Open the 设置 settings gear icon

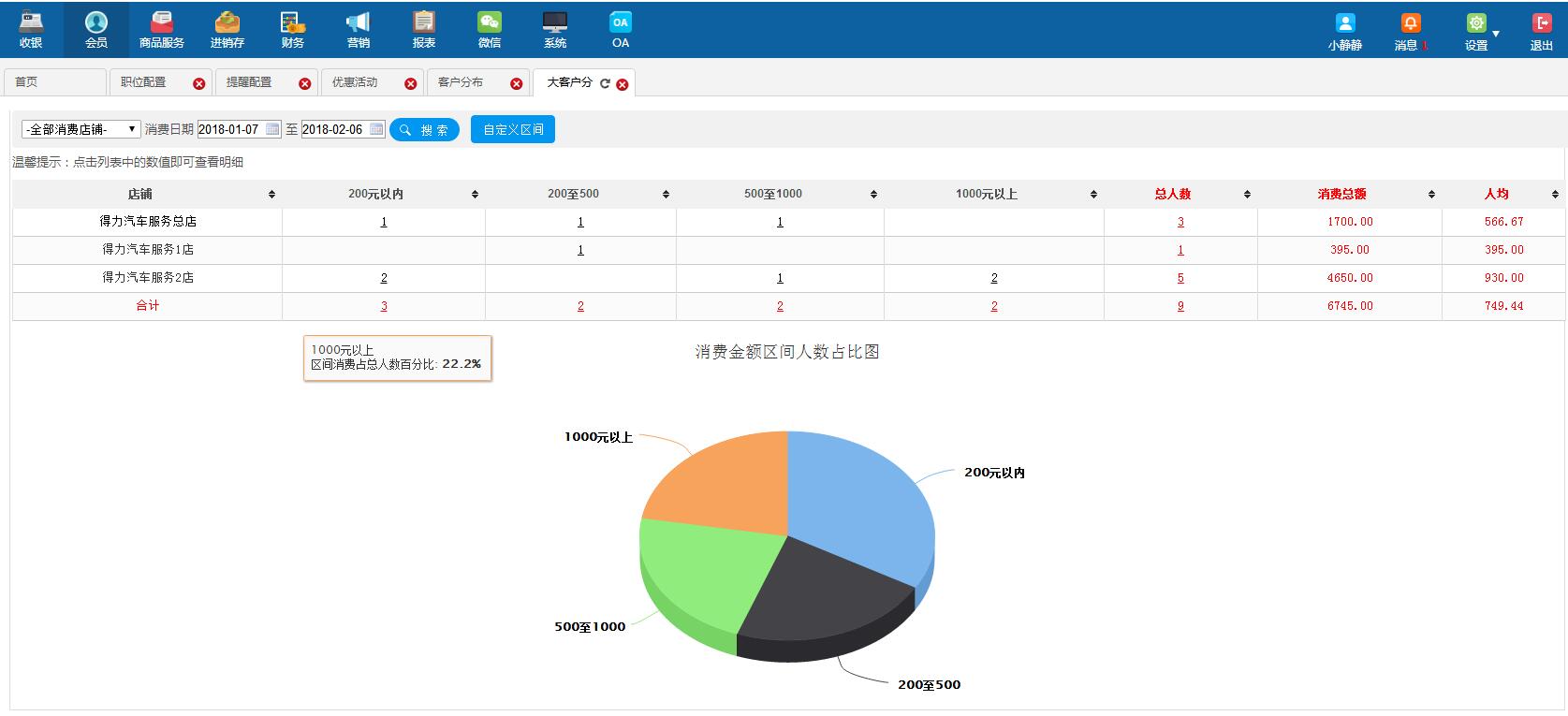coord(1475,23)
